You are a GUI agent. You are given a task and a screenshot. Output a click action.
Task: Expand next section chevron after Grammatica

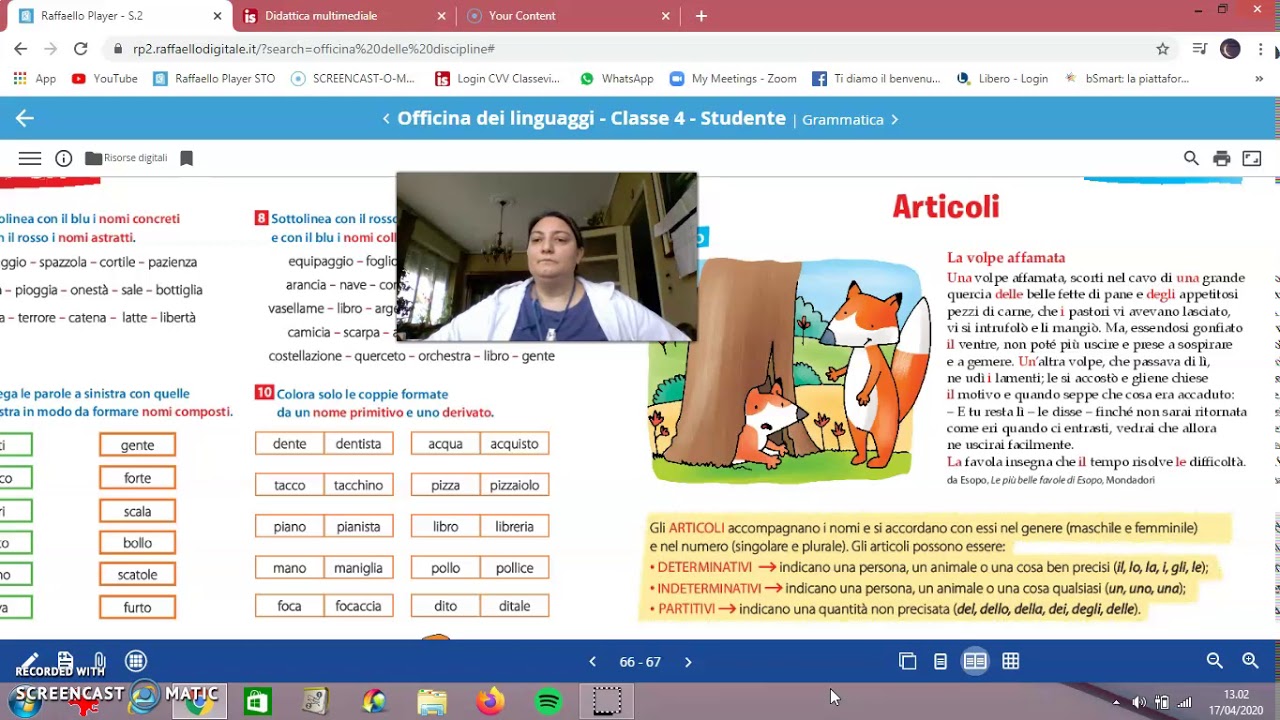[x=894, y=119]
